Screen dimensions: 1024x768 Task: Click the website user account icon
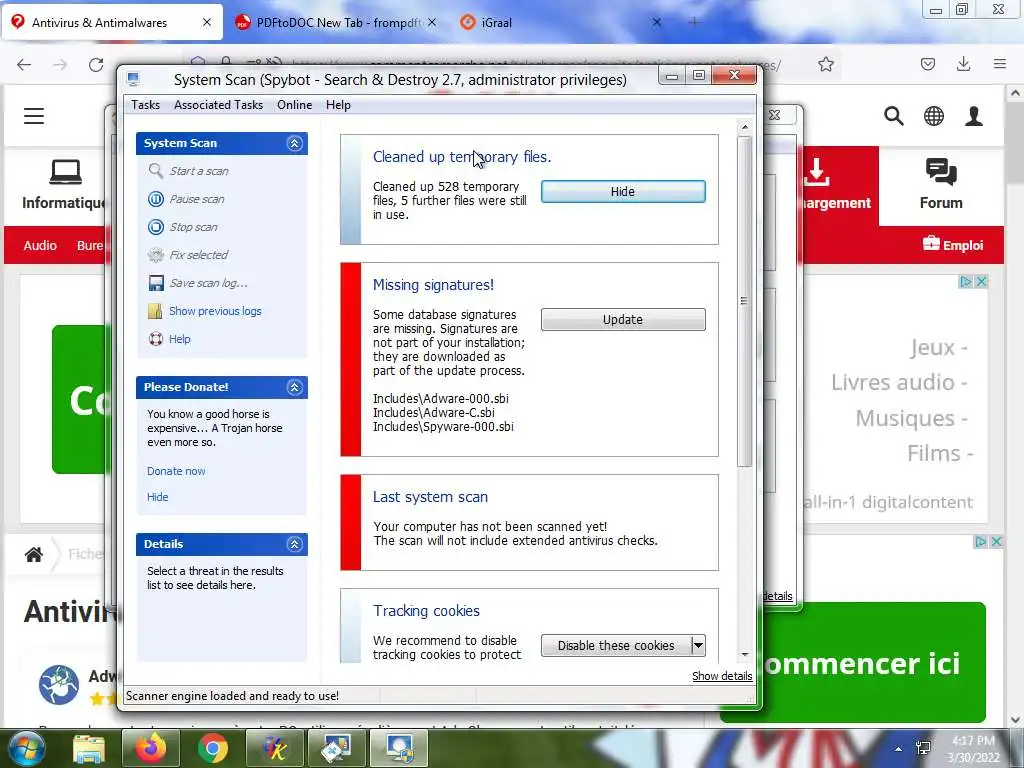tap(974, 116)
